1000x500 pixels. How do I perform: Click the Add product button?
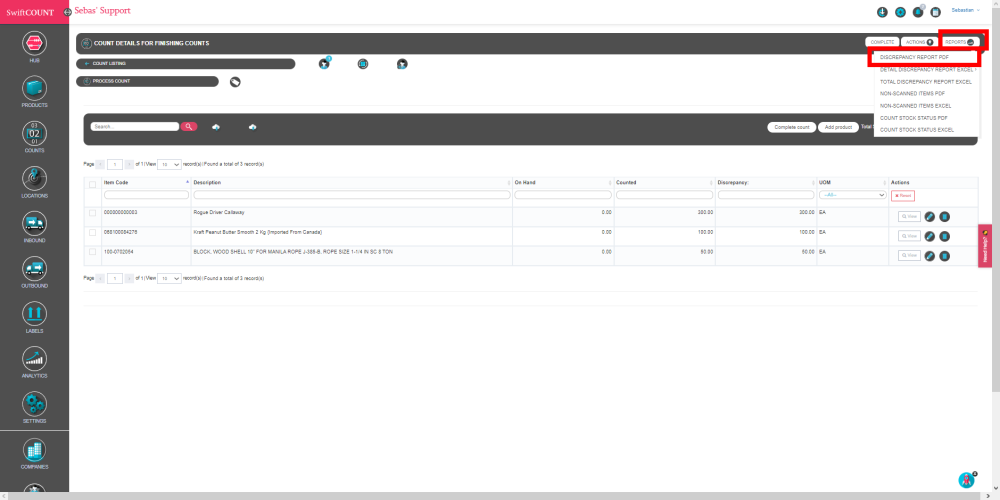pyautogui.click(x=838, y=128)
